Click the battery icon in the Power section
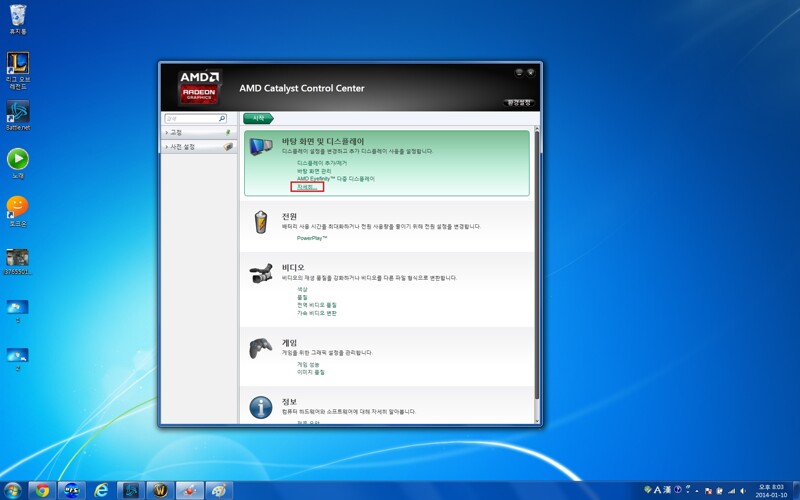 pyautogui.click(x=261, y=222)
